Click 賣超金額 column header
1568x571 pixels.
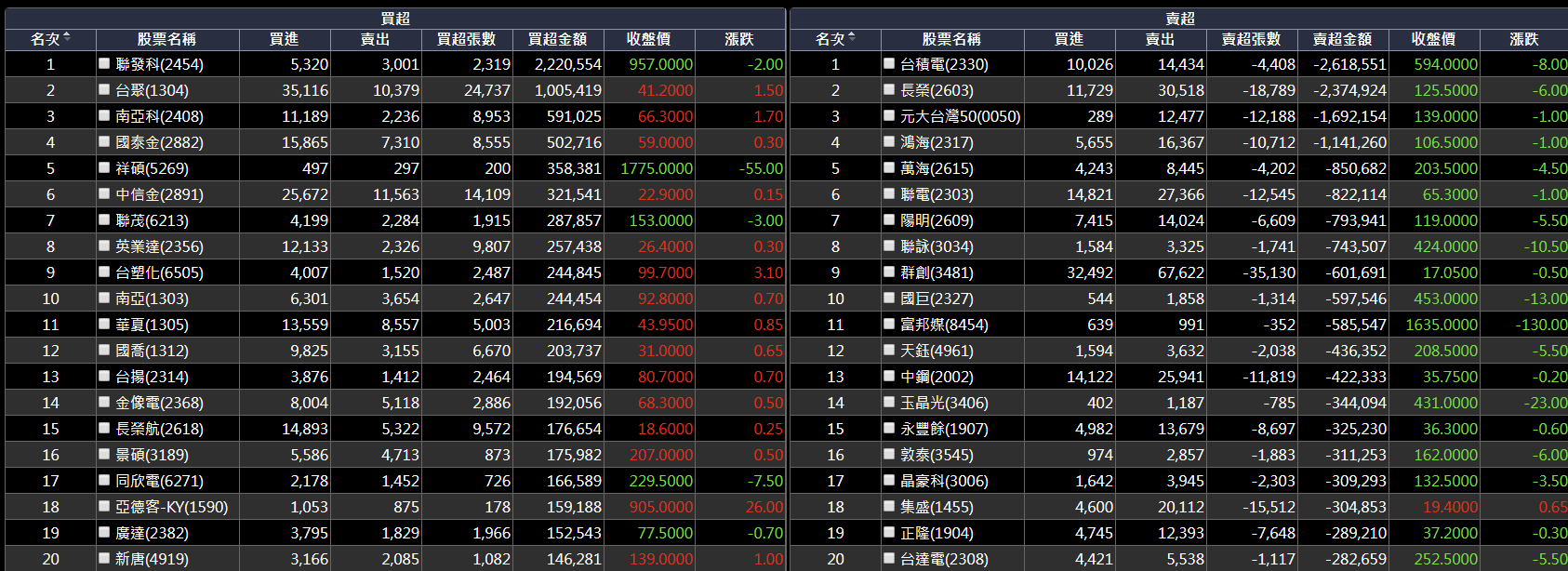pos(1343,39)
